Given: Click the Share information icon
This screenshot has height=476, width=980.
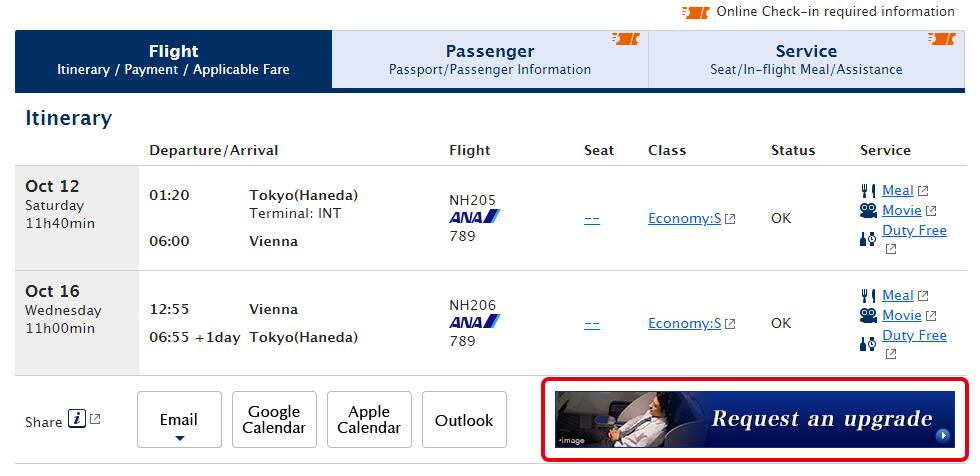Looking at the screenshot, I should point(77,420).
